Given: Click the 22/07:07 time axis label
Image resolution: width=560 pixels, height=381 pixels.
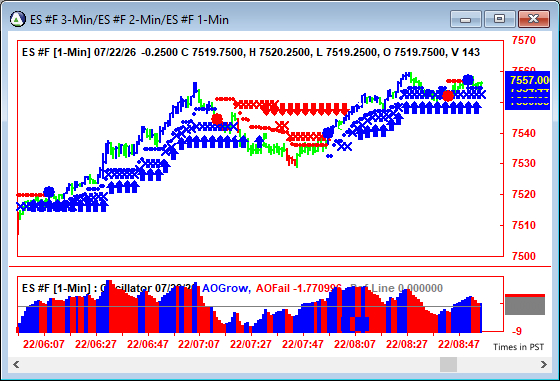Looking at the screenshot, I should 199,344.
